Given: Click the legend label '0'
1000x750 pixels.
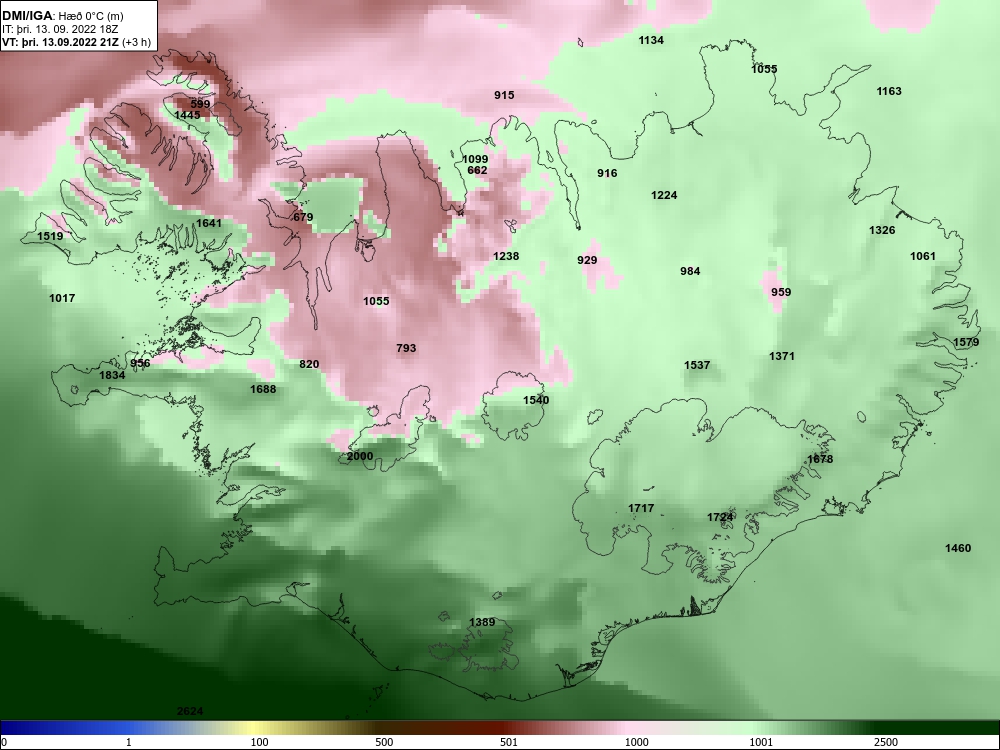Looking at the screenshot, I should [4, 742].
